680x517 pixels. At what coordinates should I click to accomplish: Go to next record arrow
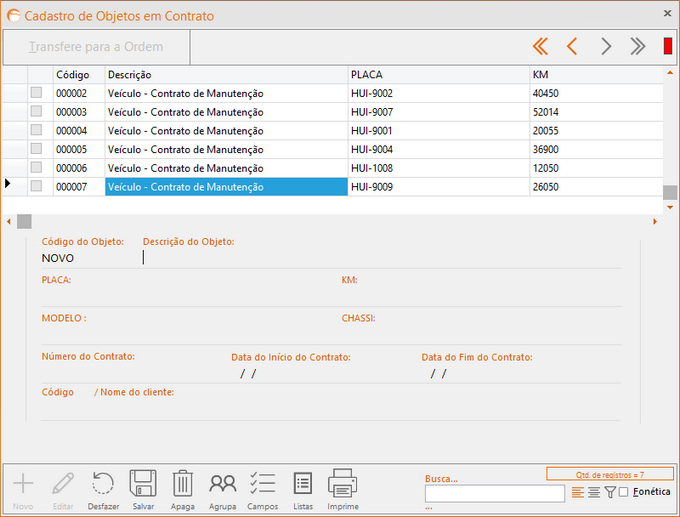click(x=606, y=46)
